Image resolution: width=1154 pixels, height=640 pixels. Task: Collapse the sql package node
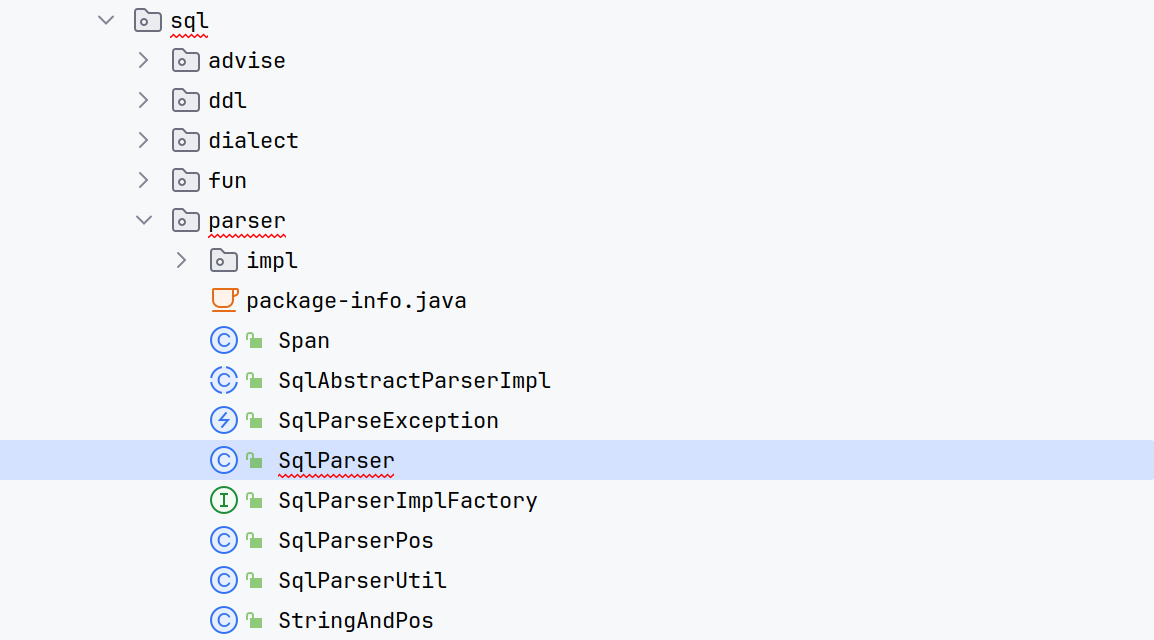pos(104,20)
